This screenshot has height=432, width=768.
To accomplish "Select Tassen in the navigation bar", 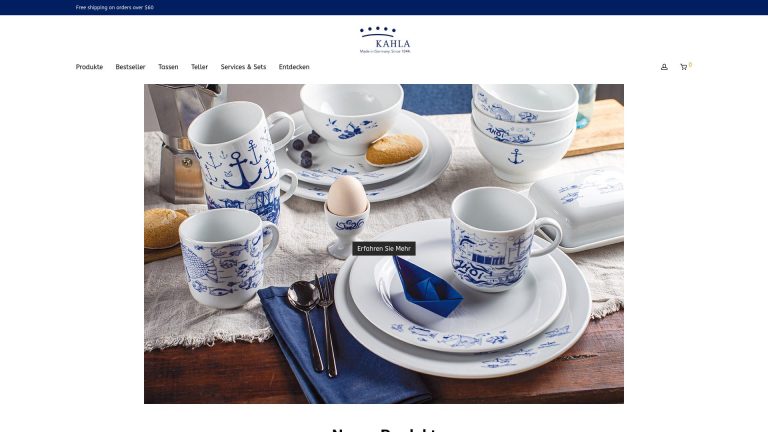I will [168, 67].
